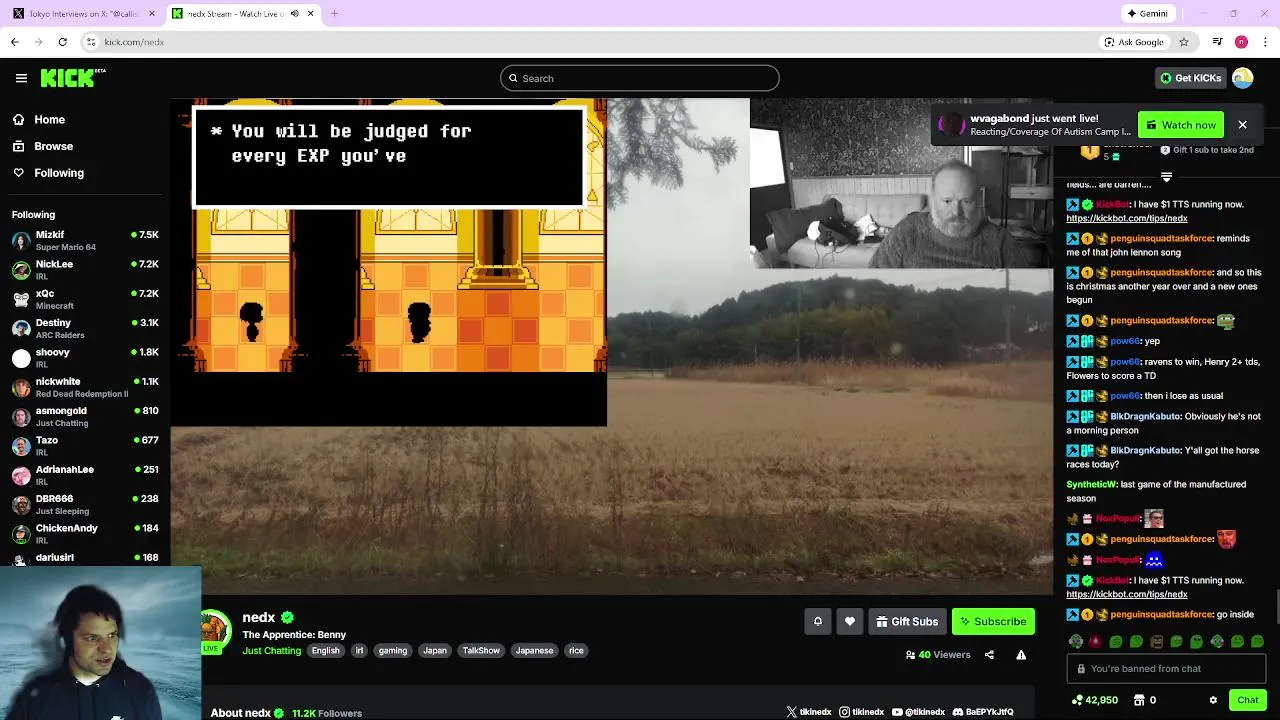Image resolution: width=1280 pixels, height=720 pixels.
Task: Open Tazo channel in Following list
Action: click(x=85, y=446)
